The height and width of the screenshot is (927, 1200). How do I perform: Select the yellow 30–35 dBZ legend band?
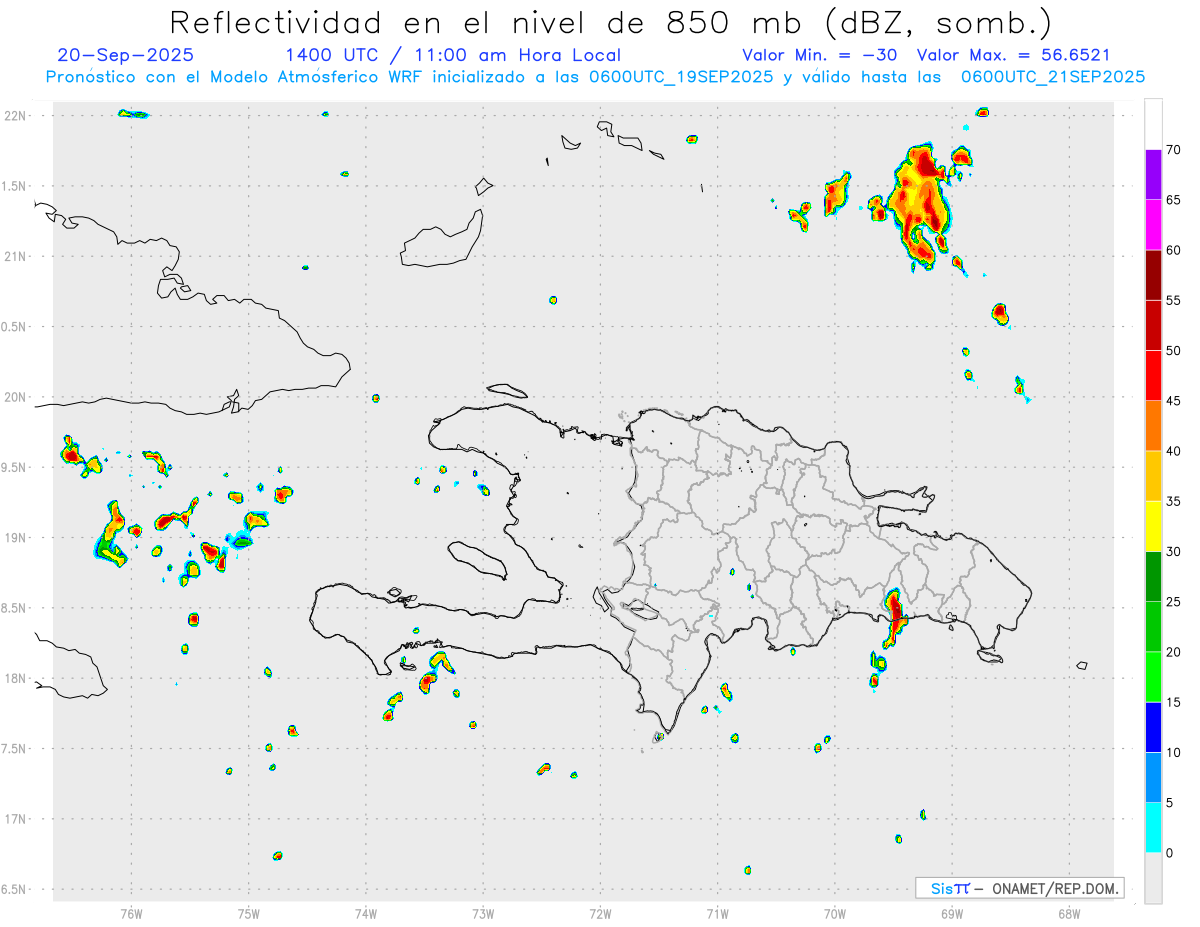click(x=1153, y=526)
